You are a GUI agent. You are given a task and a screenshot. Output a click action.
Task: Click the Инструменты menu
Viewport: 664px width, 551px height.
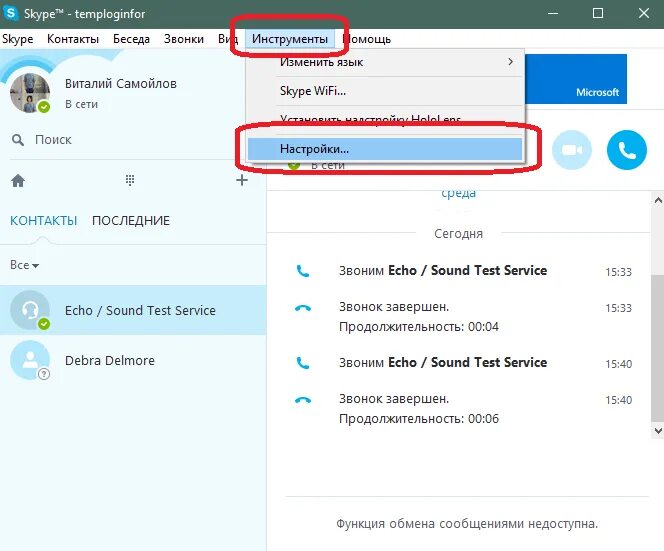[x=290, y=39]
